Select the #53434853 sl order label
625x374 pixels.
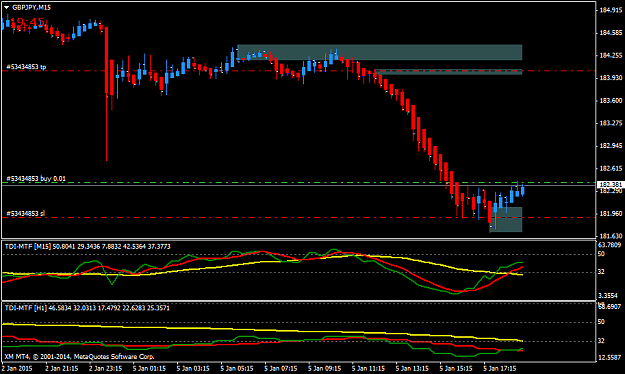coord(26,214)
